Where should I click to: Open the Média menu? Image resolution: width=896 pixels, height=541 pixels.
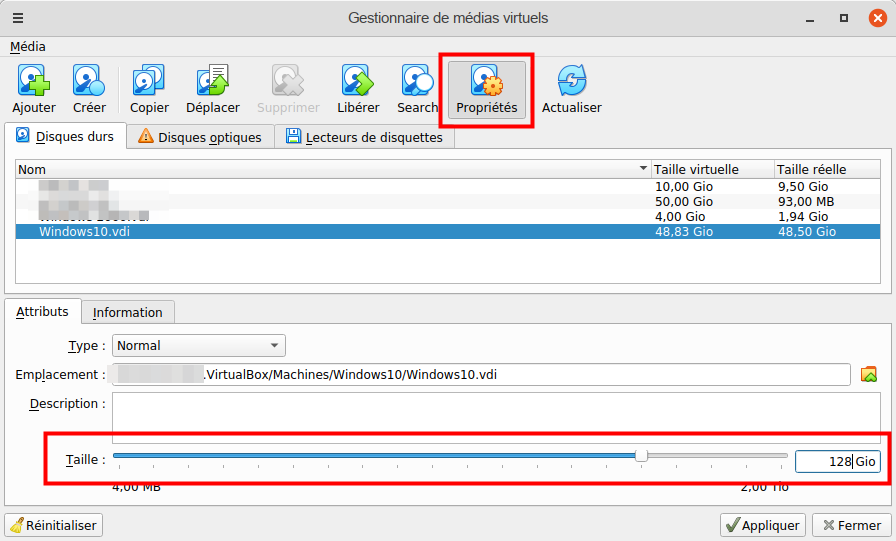pyautogui.click(x=28, y=46)
